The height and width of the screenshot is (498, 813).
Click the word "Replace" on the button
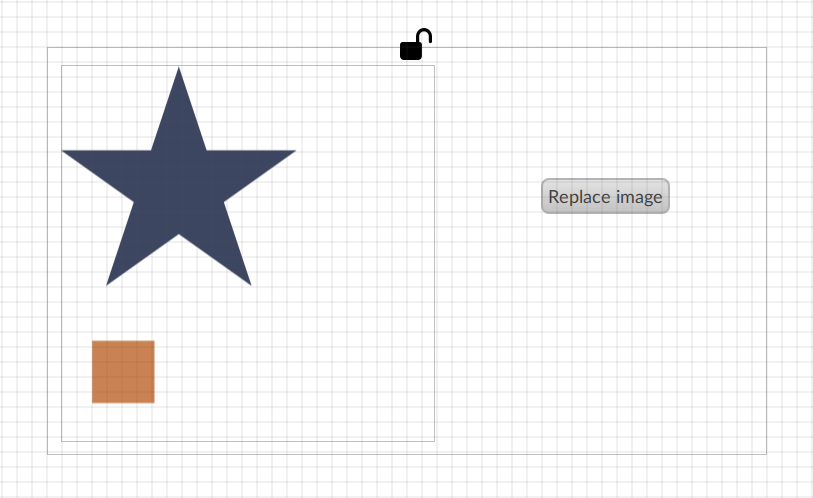tap(573, 197)
